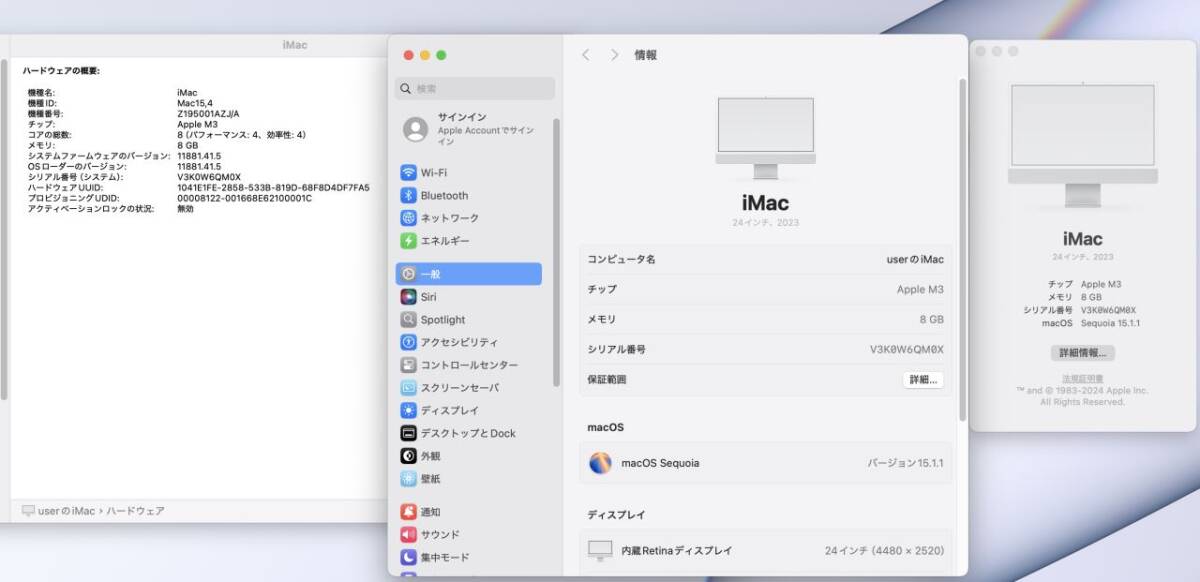
Task: Click ハードウェア in the path bar
Action: [136, 511]
